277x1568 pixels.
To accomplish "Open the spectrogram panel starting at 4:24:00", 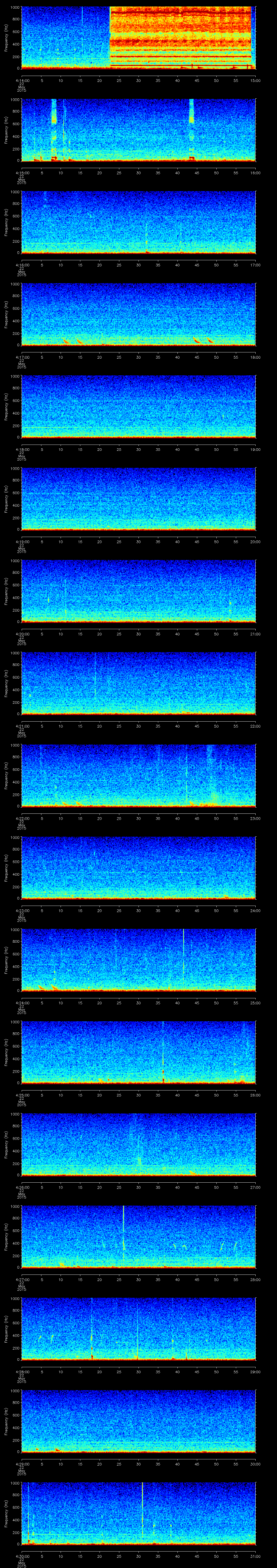I will [x=138, y=960].
